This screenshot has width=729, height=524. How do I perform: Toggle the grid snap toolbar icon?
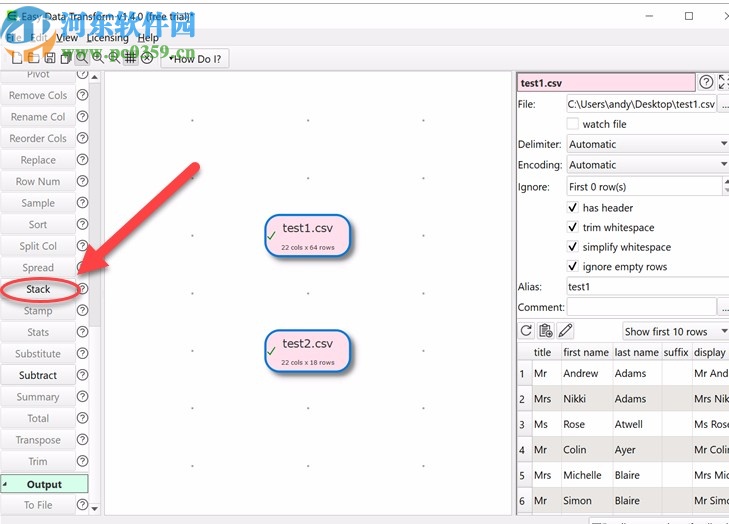[131, 58]
